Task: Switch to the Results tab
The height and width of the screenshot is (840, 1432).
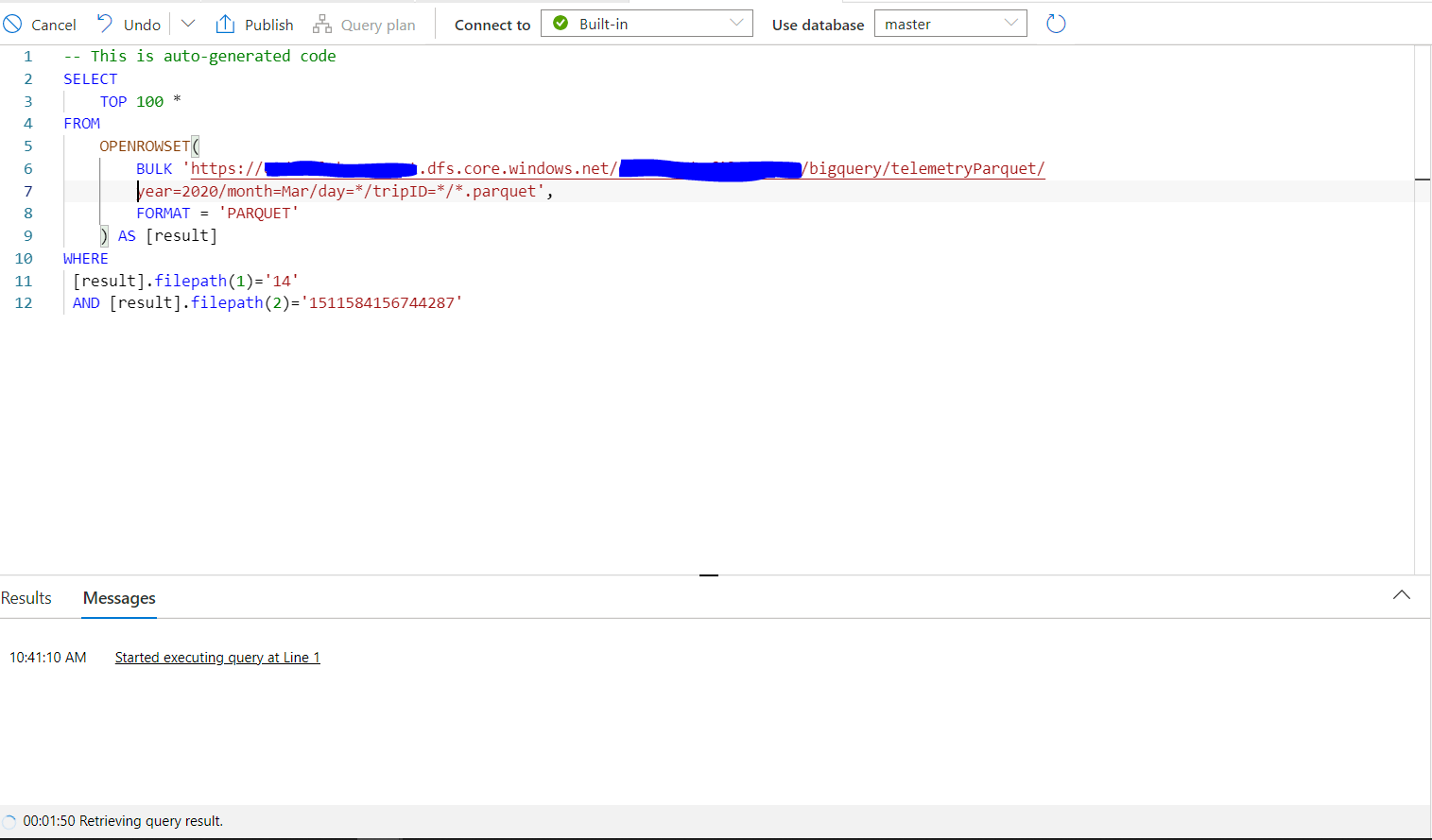Action: (26, 597)
